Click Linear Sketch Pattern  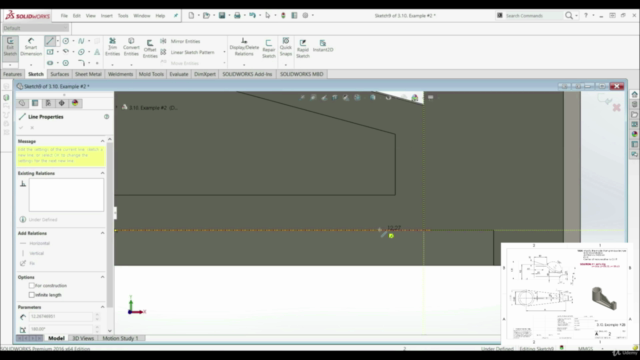[187, 52]
